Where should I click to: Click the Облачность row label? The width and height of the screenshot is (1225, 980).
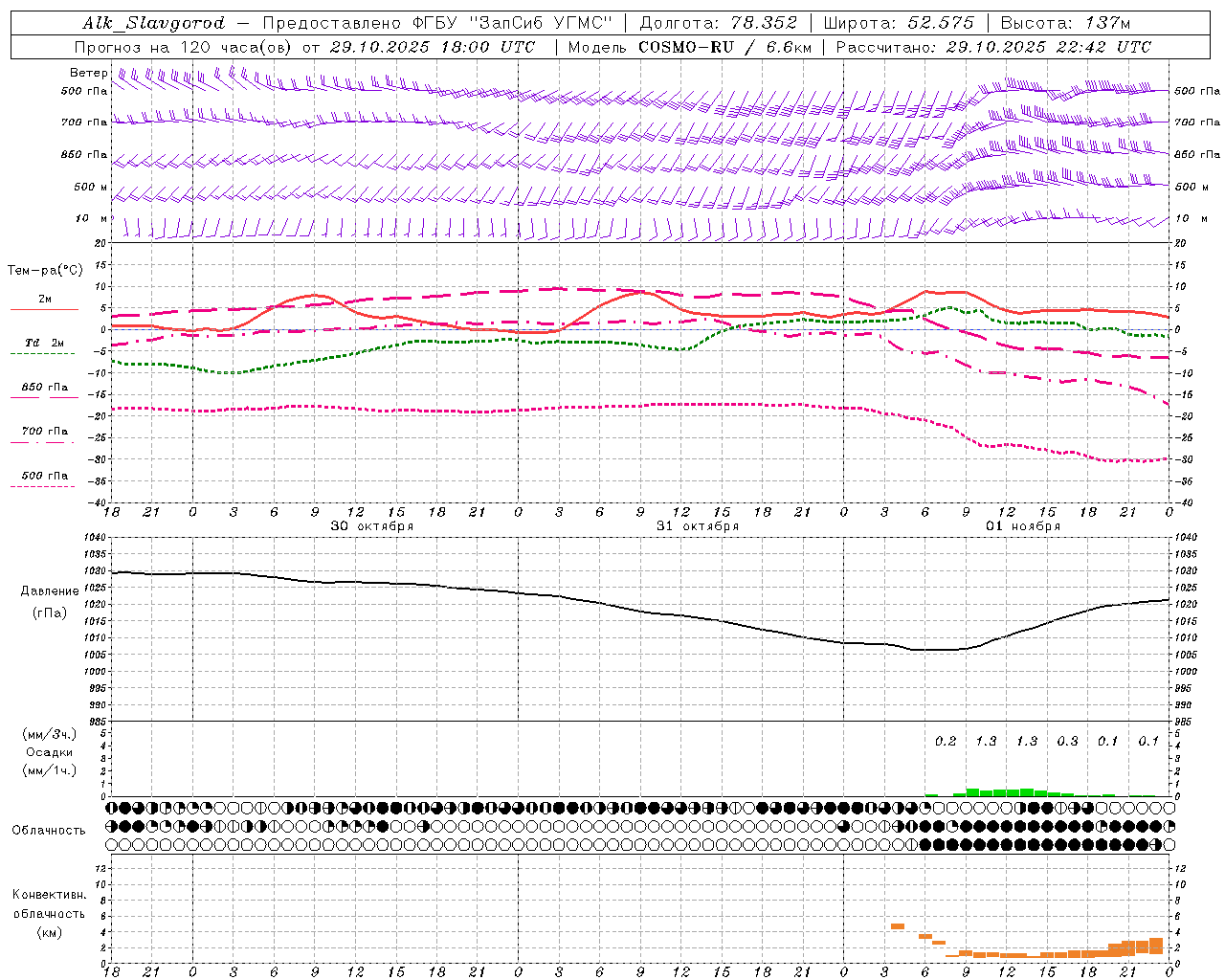click(x=49, y=831)
